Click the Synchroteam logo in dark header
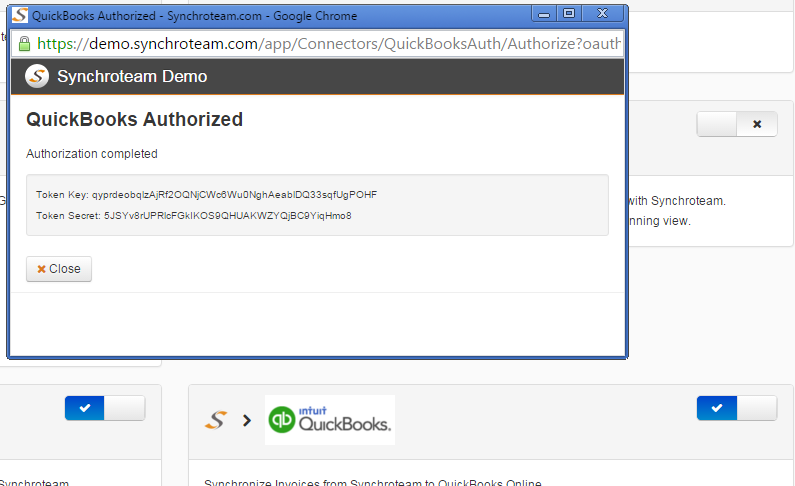 click(37, 77)
